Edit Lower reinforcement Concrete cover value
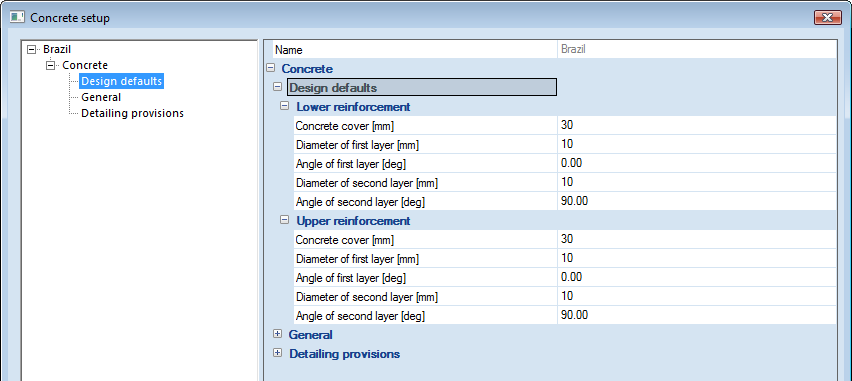This screenshot has height=381, width=852. [697, 126]
